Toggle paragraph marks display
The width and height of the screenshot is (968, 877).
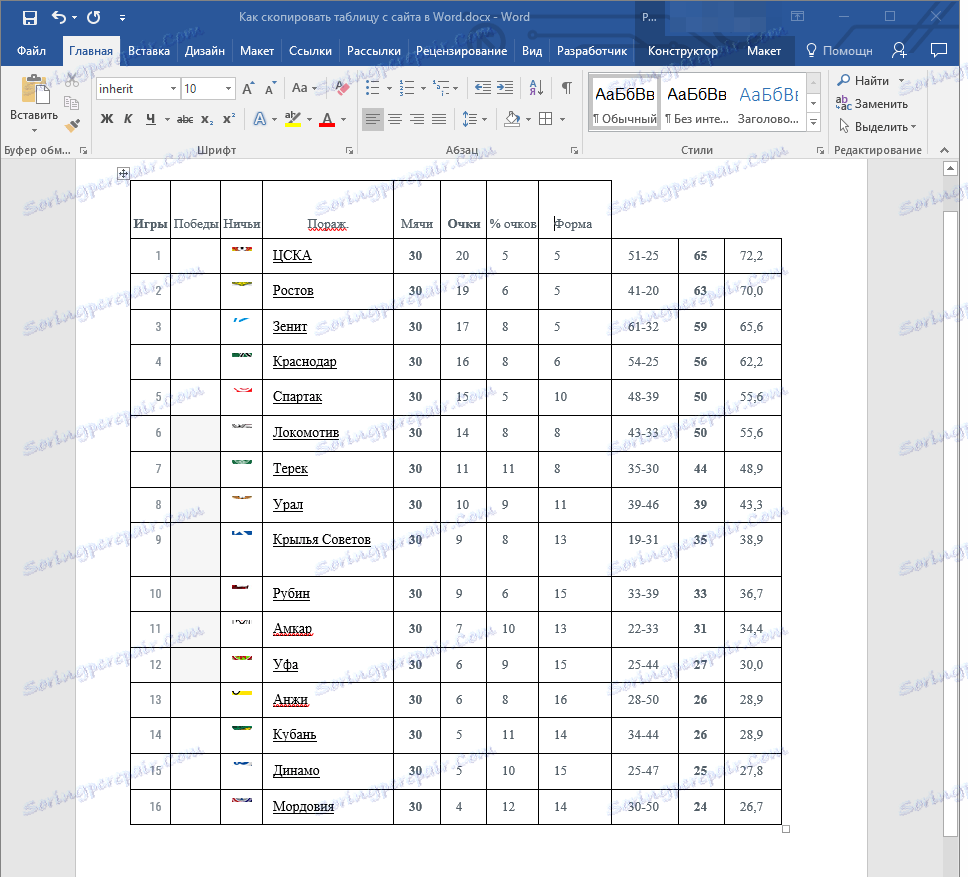coord(566,88)
